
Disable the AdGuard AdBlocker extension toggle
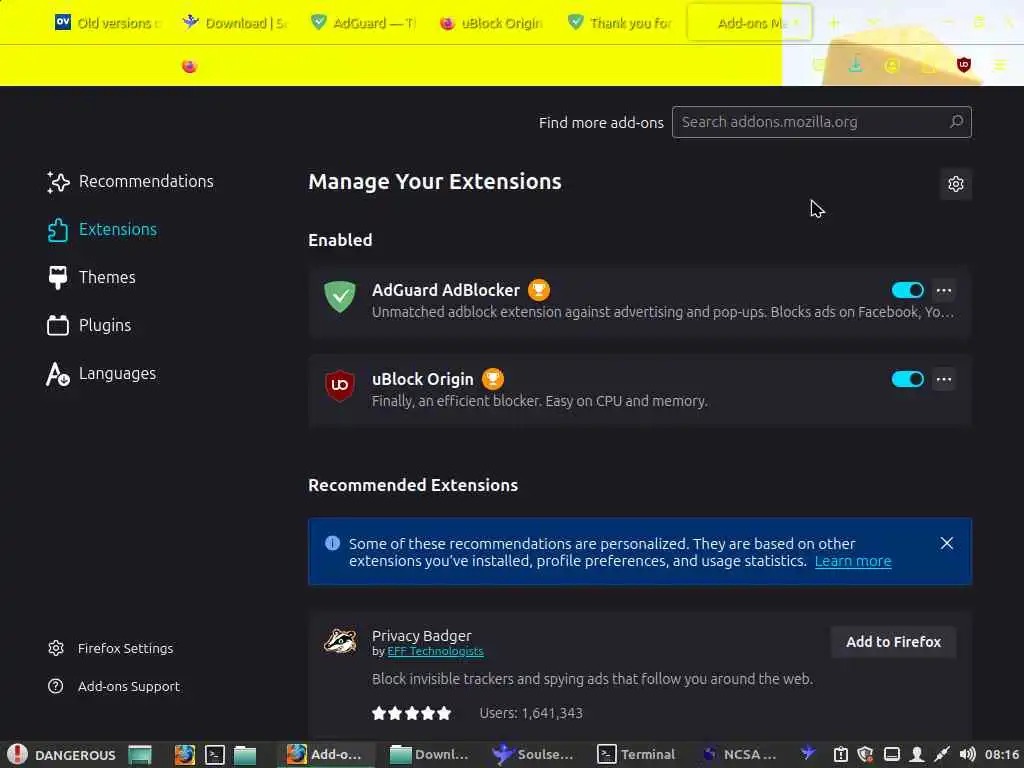[907, 290]
